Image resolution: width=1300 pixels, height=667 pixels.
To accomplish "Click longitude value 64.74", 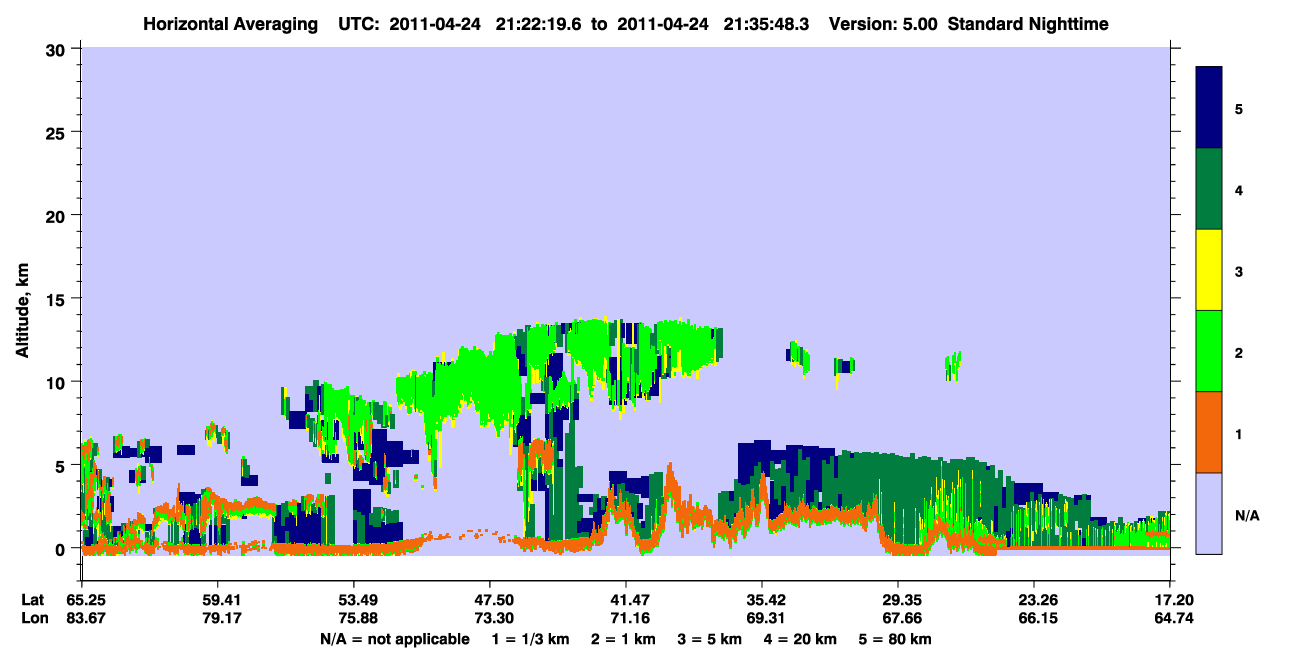I will [x=1174, y=618].
